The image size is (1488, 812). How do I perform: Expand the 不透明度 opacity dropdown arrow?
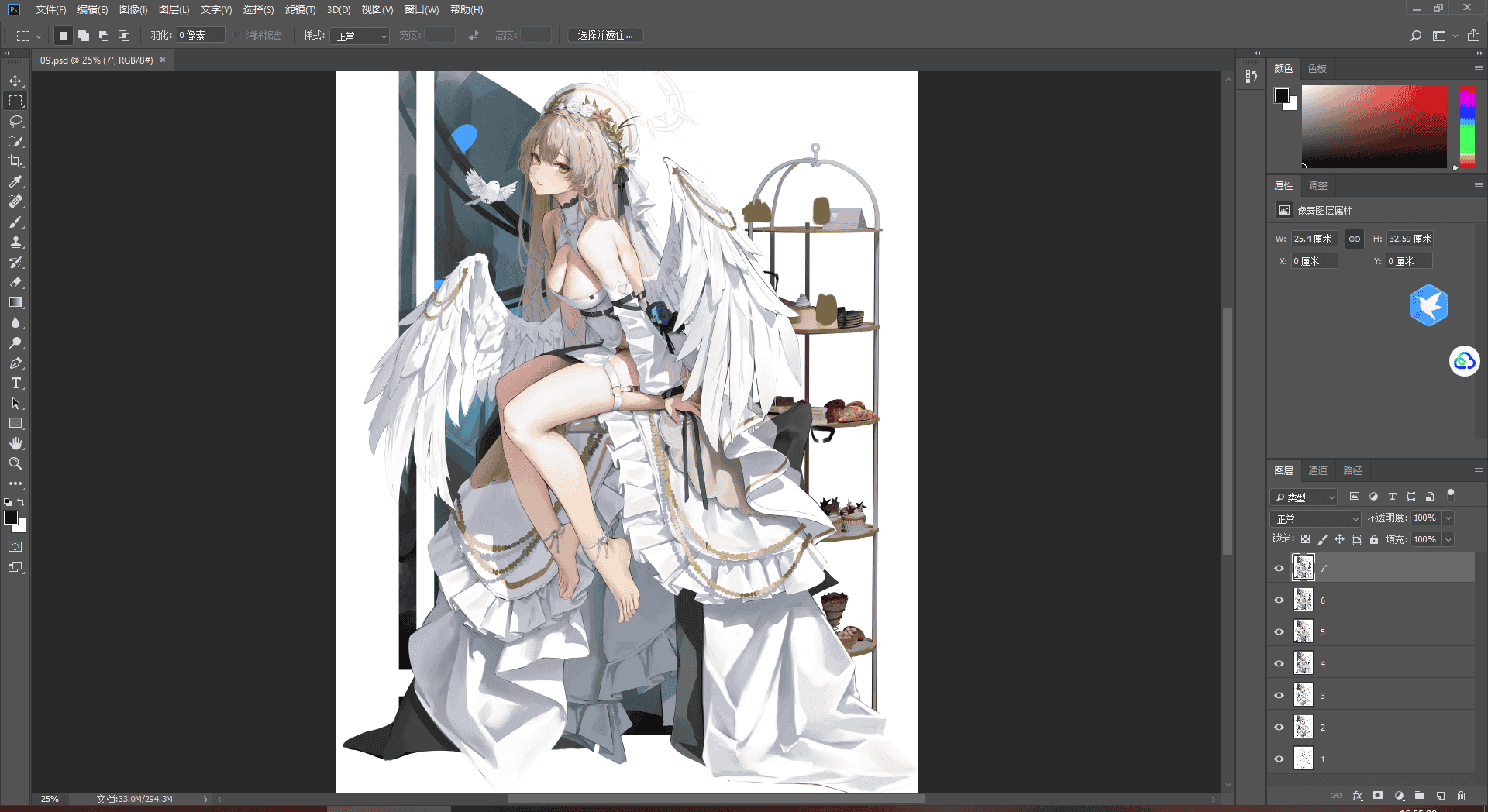1448,518
